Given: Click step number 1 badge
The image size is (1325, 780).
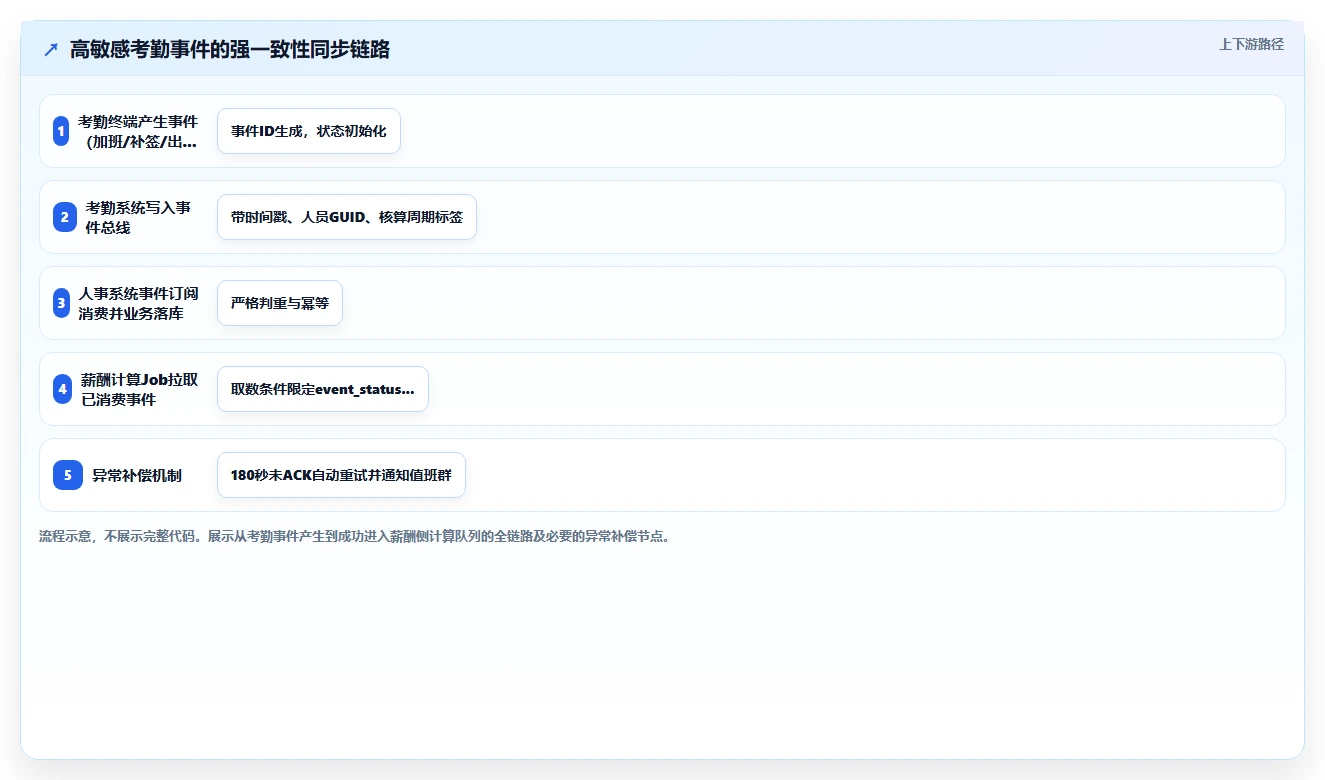Looking at the screenshot, I should pos(61,131).
